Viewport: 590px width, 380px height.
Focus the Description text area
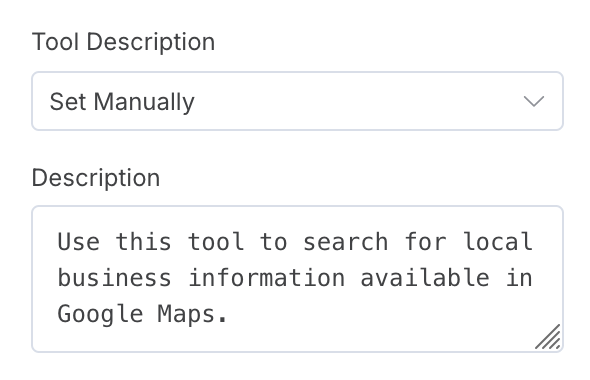[x=297, y=279]
